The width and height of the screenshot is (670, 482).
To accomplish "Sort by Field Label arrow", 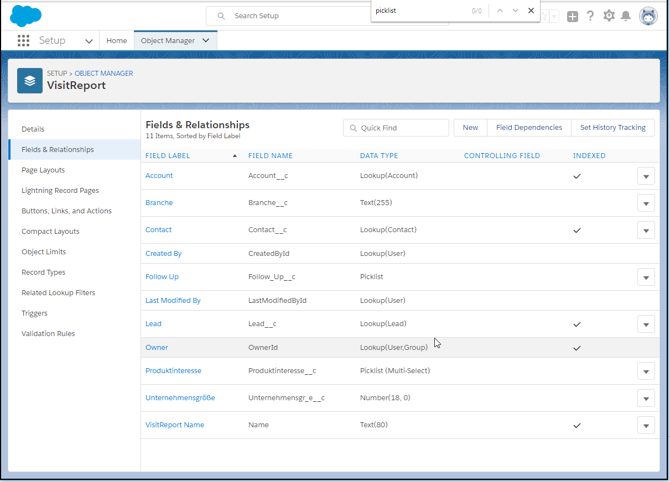I will 235,156.
